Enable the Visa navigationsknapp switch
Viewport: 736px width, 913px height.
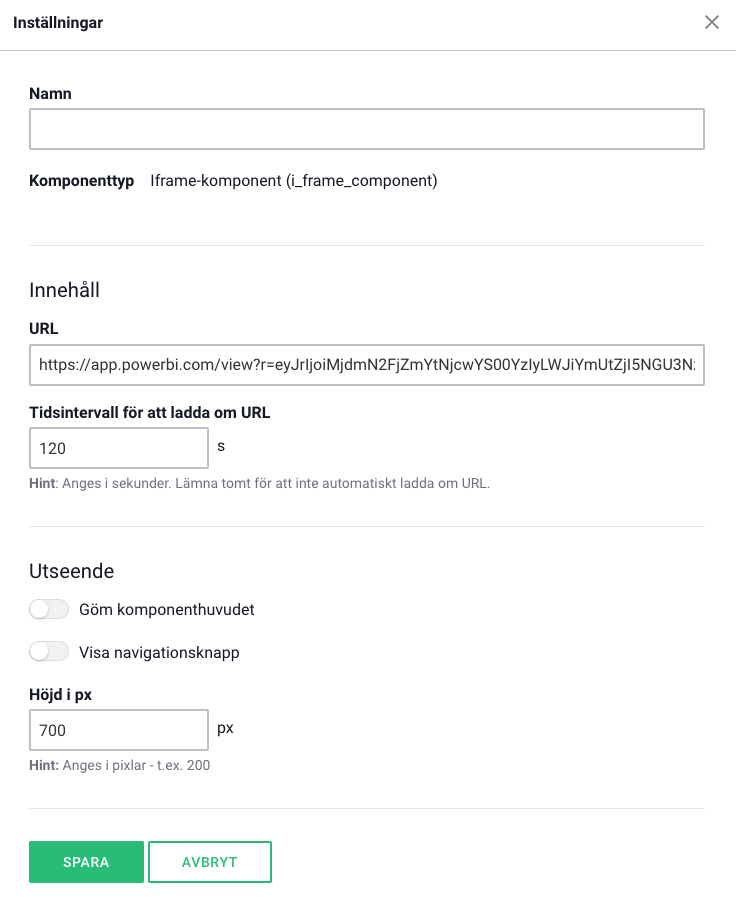(49, 652)
